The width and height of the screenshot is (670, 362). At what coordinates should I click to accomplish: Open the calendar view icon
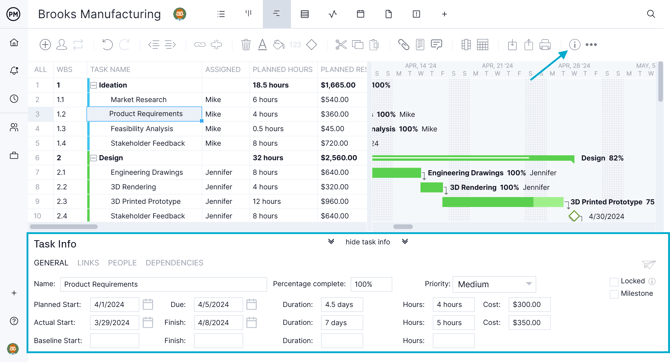tap(360, 14)
